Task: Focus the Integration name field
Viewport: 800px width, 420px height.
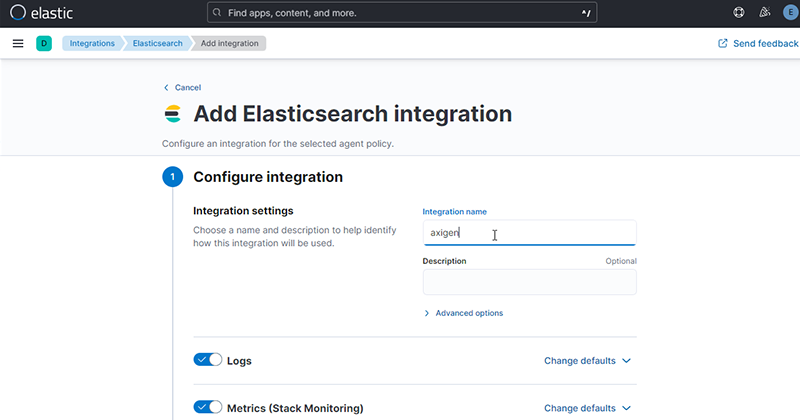Action: (x=529, y=233)
